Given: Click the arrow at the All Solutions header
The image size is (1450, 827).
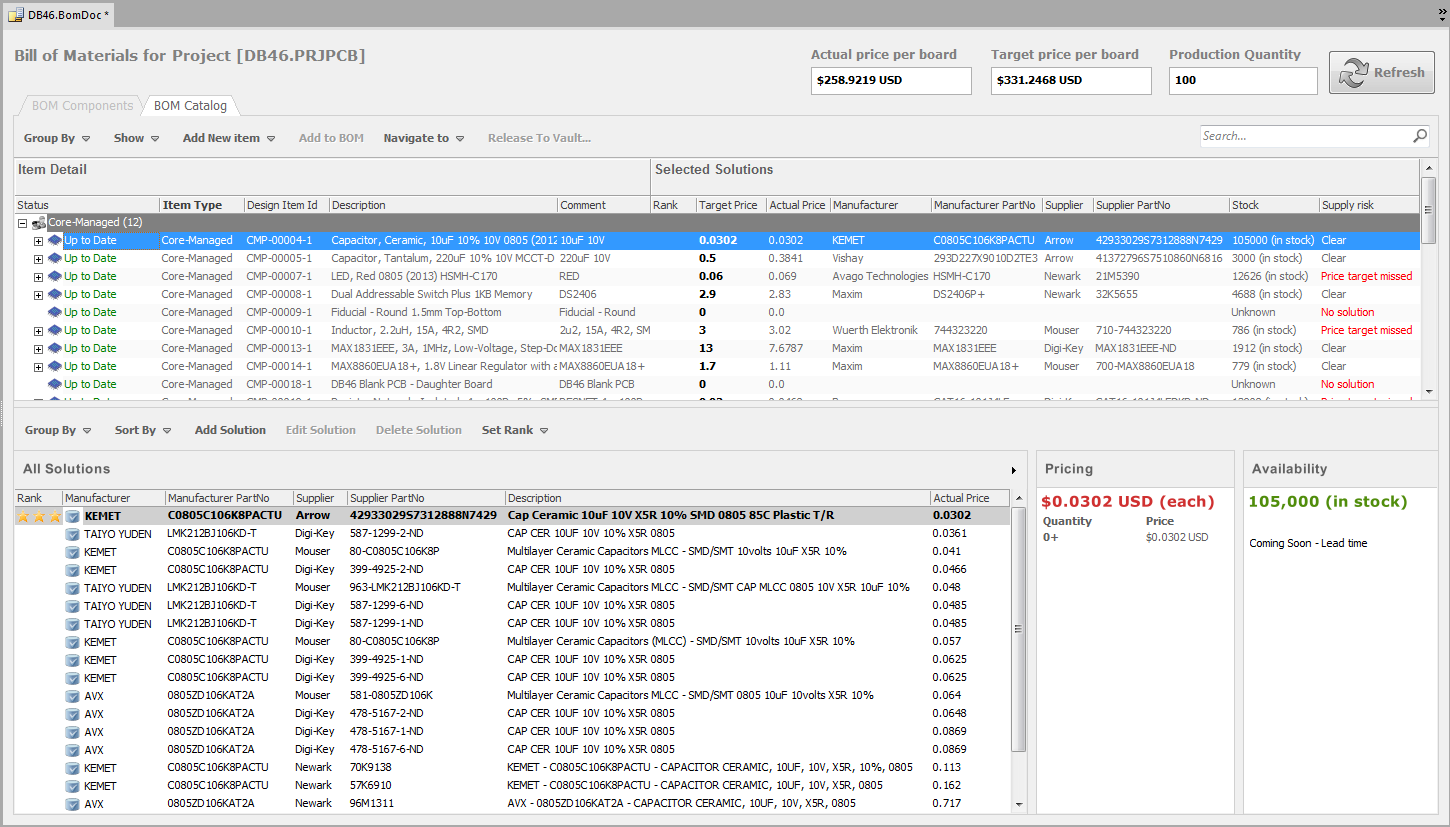Looking at the screenshot, I should coord(1013,470).
